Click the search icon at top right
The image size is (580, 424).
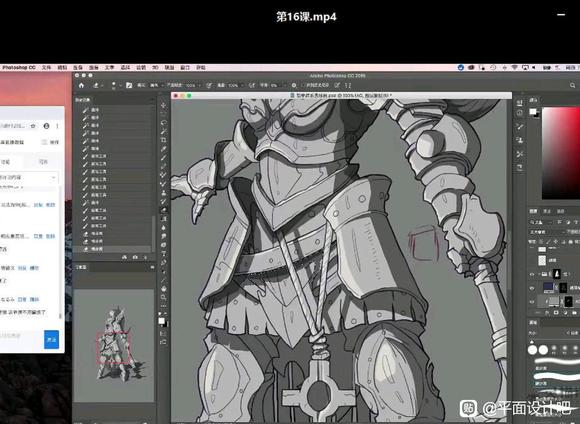pos(573,85)
